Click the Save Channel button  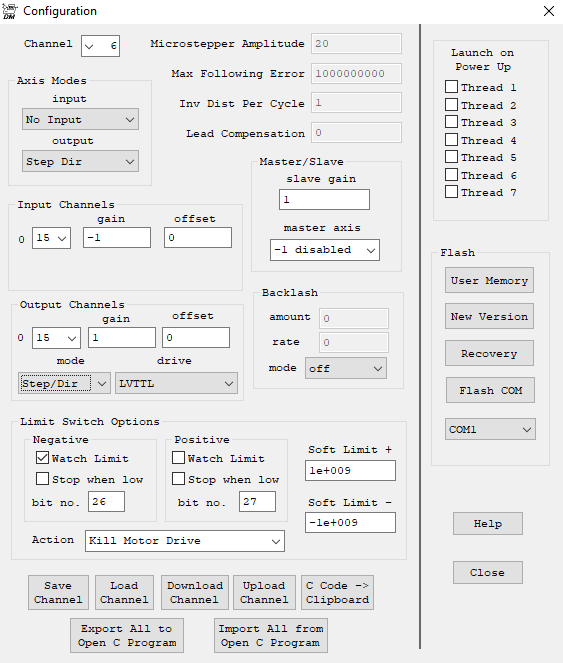(58, 592)
